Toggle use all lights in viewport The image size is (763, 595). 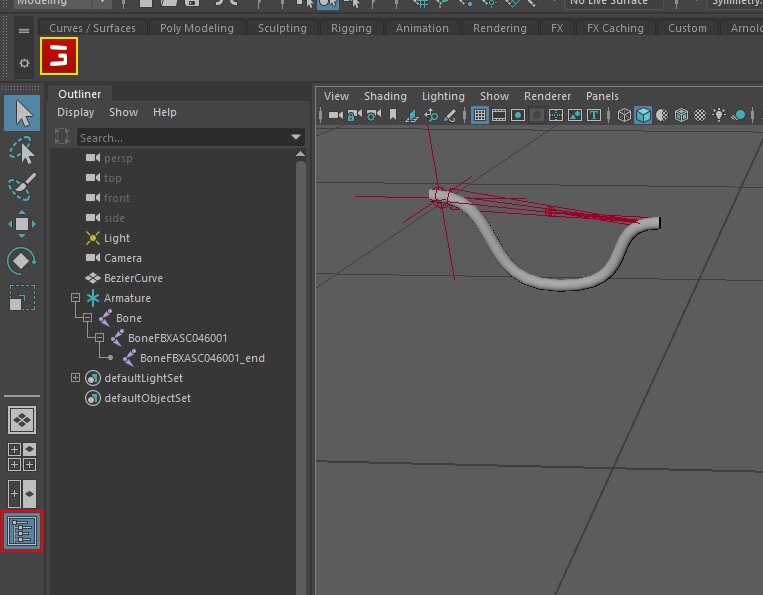(718, 116)
